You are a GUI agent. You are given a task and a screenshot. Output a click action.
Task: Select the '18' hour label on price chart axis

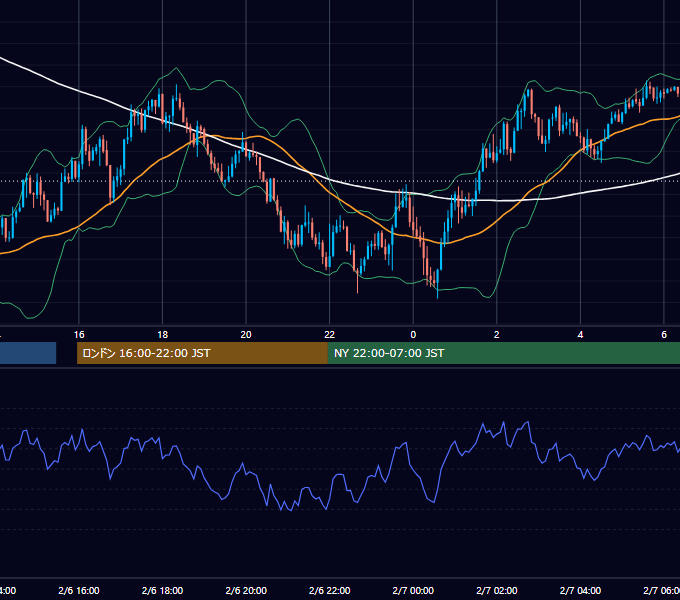coord(162,335)
